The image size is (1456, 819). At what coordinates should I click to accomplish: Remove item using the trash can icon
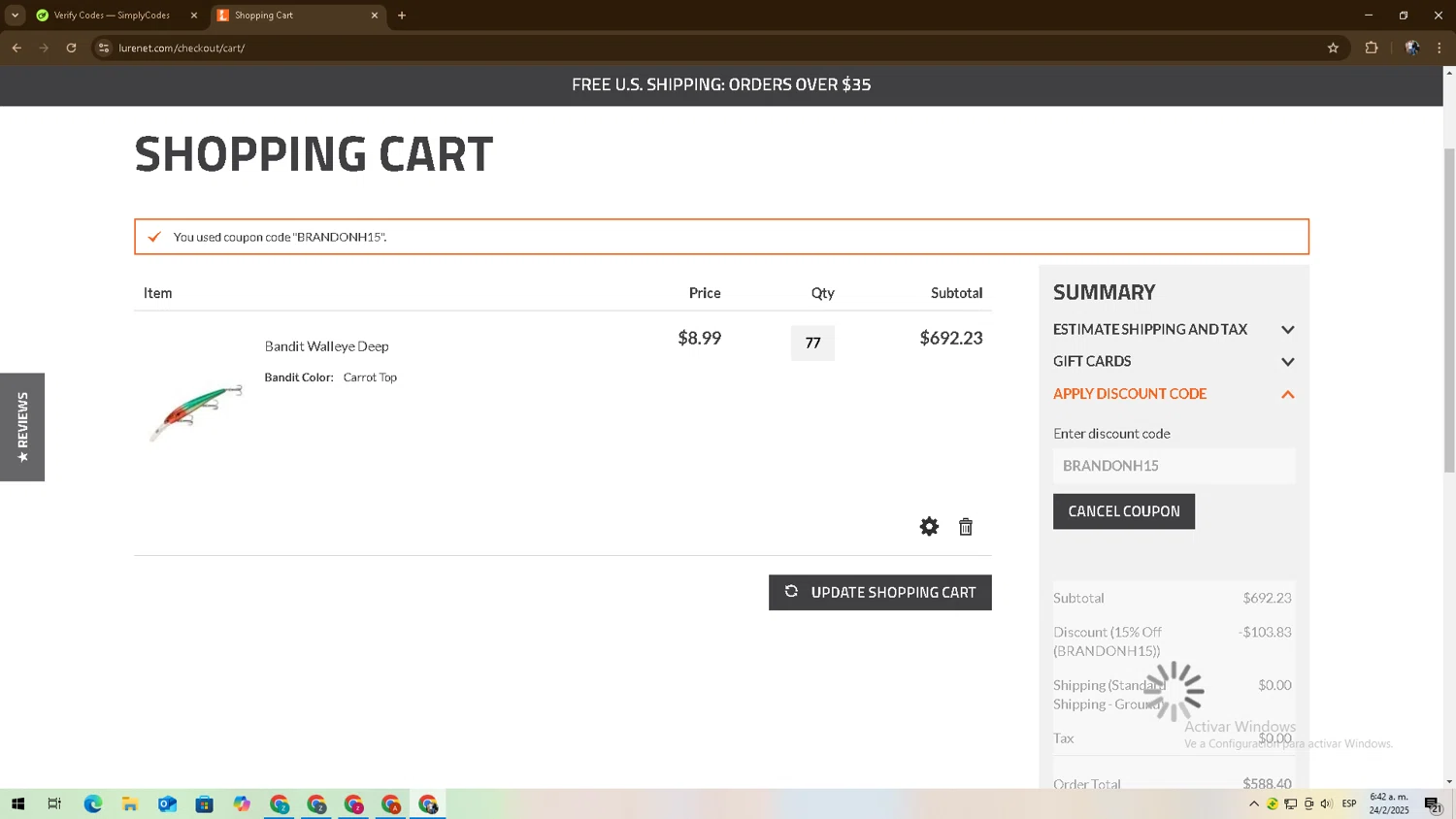(x=966, y=526)
